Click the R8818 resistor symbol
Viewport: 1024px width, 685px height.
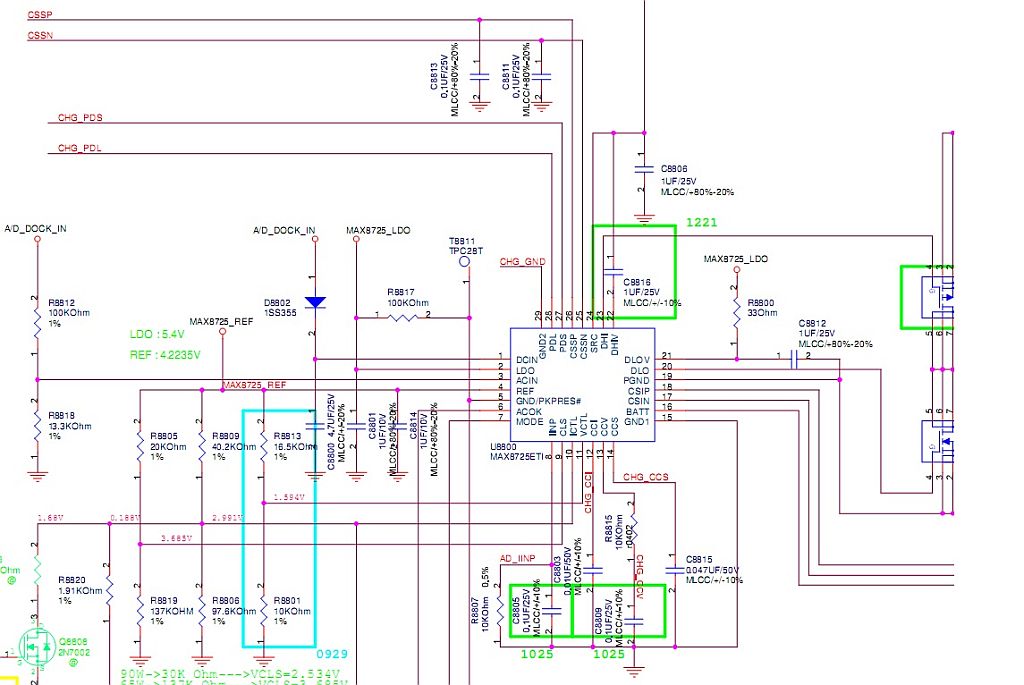click(x=37, y=426)
